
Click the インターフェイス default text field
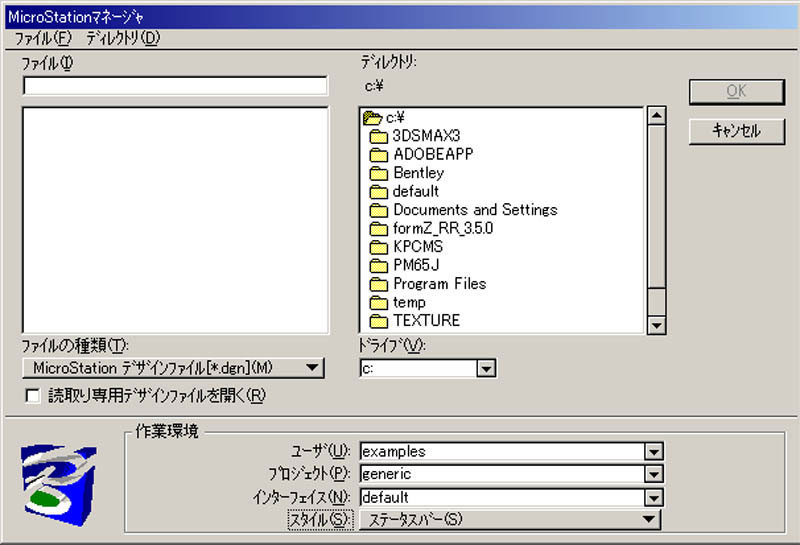502,498
